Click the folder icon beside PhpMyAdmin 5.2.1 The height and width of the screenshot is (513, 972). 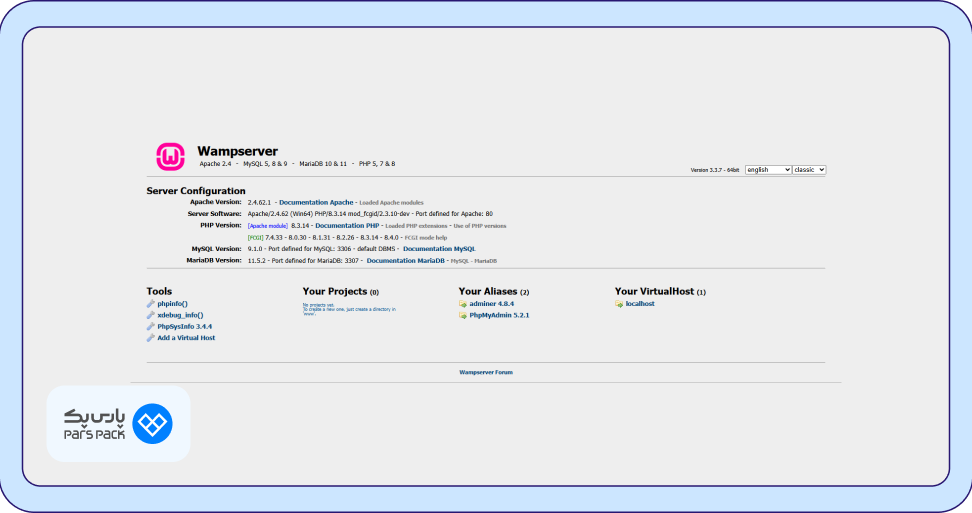point(463,315)
